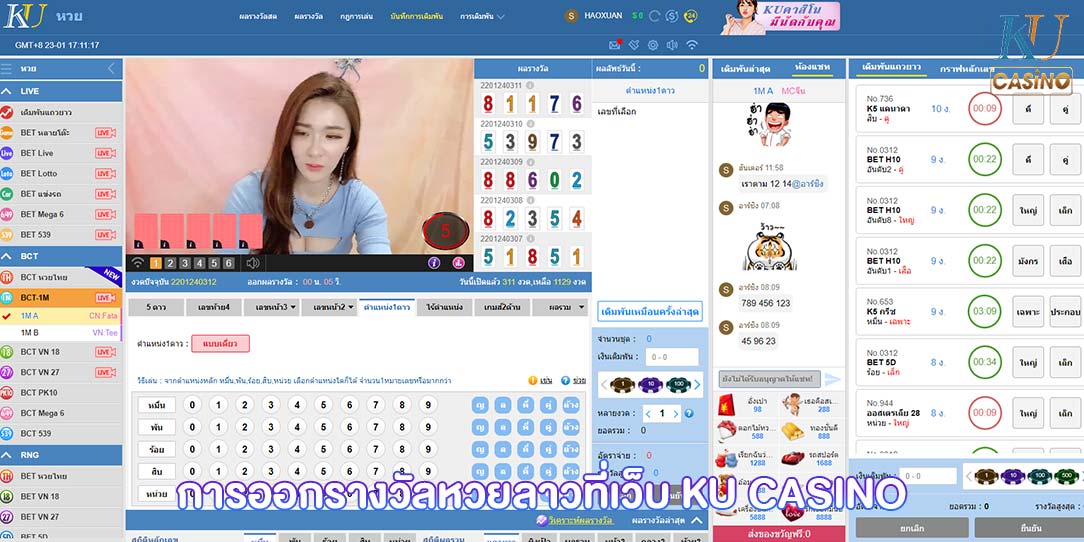
Task: Open hamburger menu next to หวย
Action: pyautogui.click(x=7, y=68)
